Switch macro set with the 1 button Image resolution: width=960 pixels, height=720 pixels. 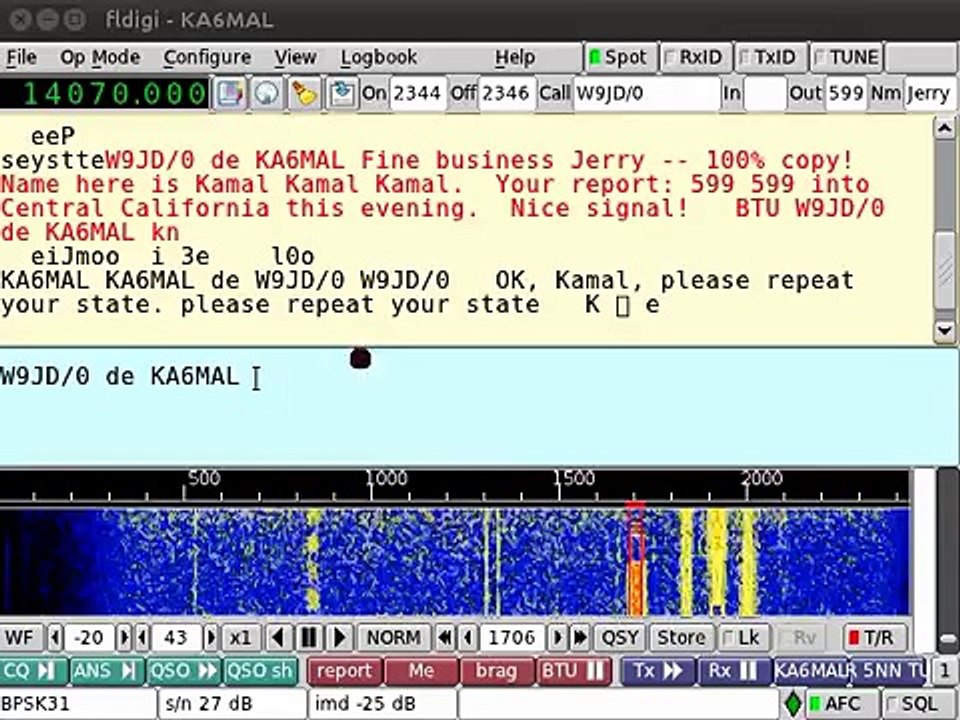[945, 671]
